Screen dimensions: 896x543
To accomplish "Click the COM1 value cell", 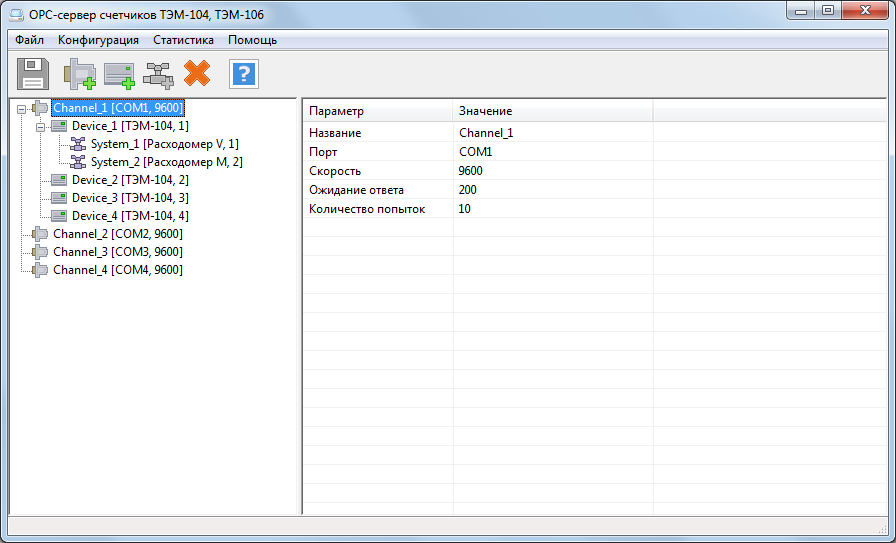I will [553, 152].
